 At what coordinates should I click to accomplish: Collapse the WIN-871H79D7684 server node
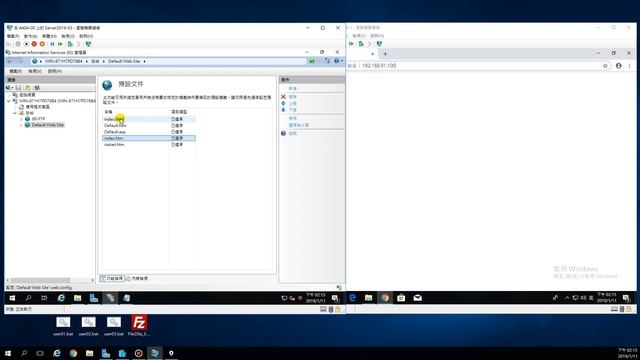point(9,100)
